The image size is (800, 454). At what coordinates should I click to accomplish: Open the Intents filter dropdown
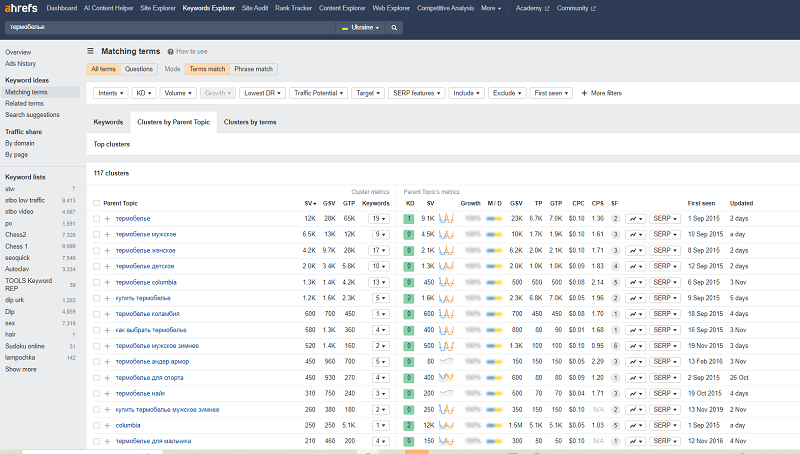coord(111,93)
